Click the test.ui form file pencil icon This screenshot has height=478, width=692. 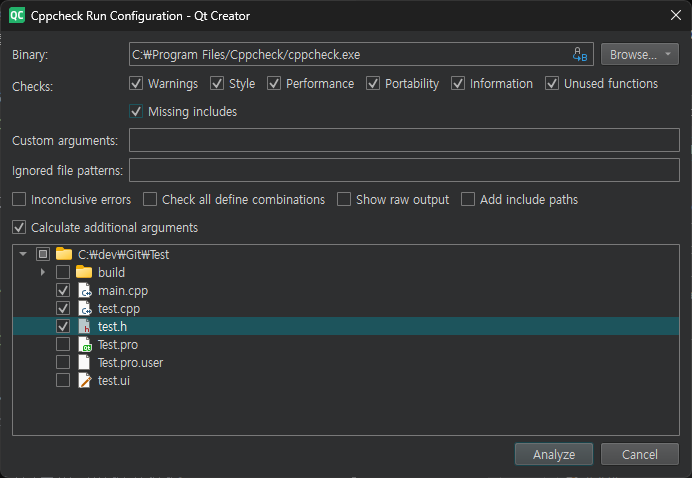point(84,380)
